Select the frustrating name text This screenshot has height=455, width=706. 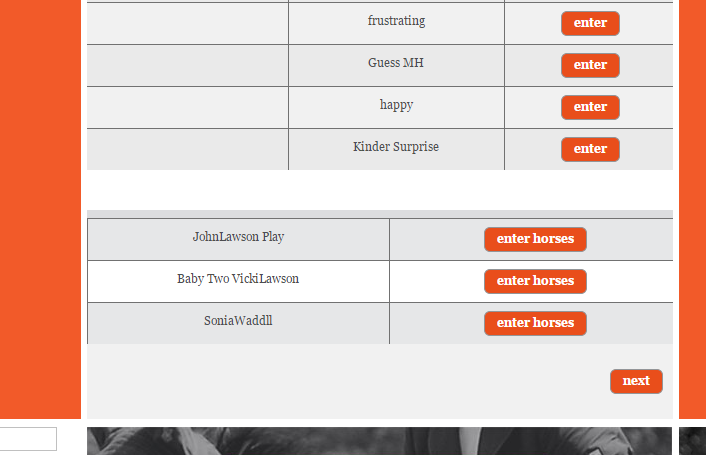(396, 21)
